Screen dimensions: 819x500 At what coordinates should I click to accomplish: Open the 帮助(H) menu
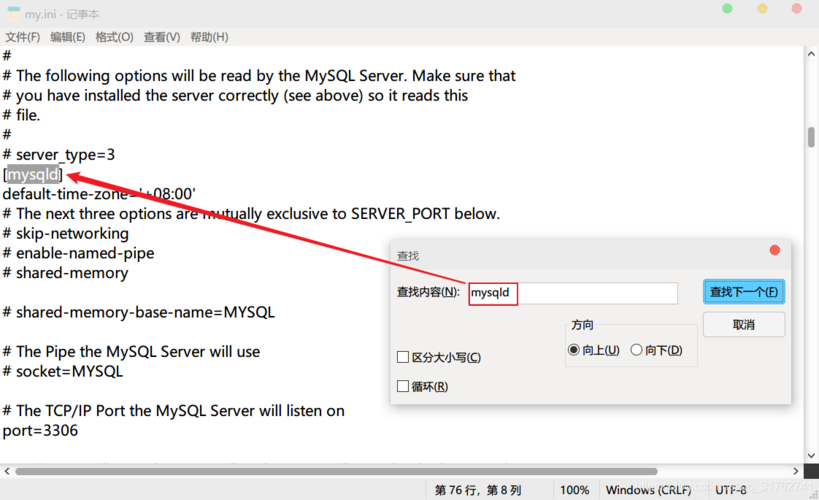[x=209, y=37]
